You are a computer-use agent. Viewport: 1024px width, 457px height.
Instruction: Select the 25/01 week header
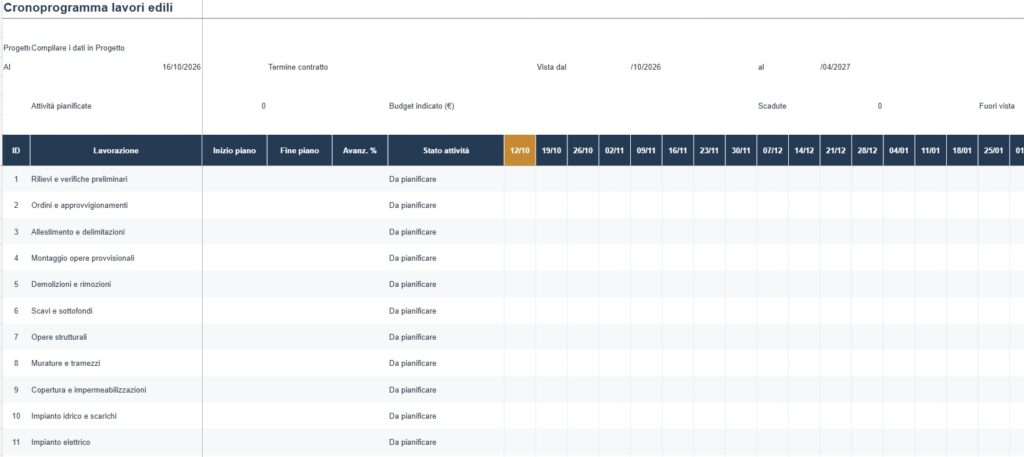pyautogui.click(x=993, y=150)
